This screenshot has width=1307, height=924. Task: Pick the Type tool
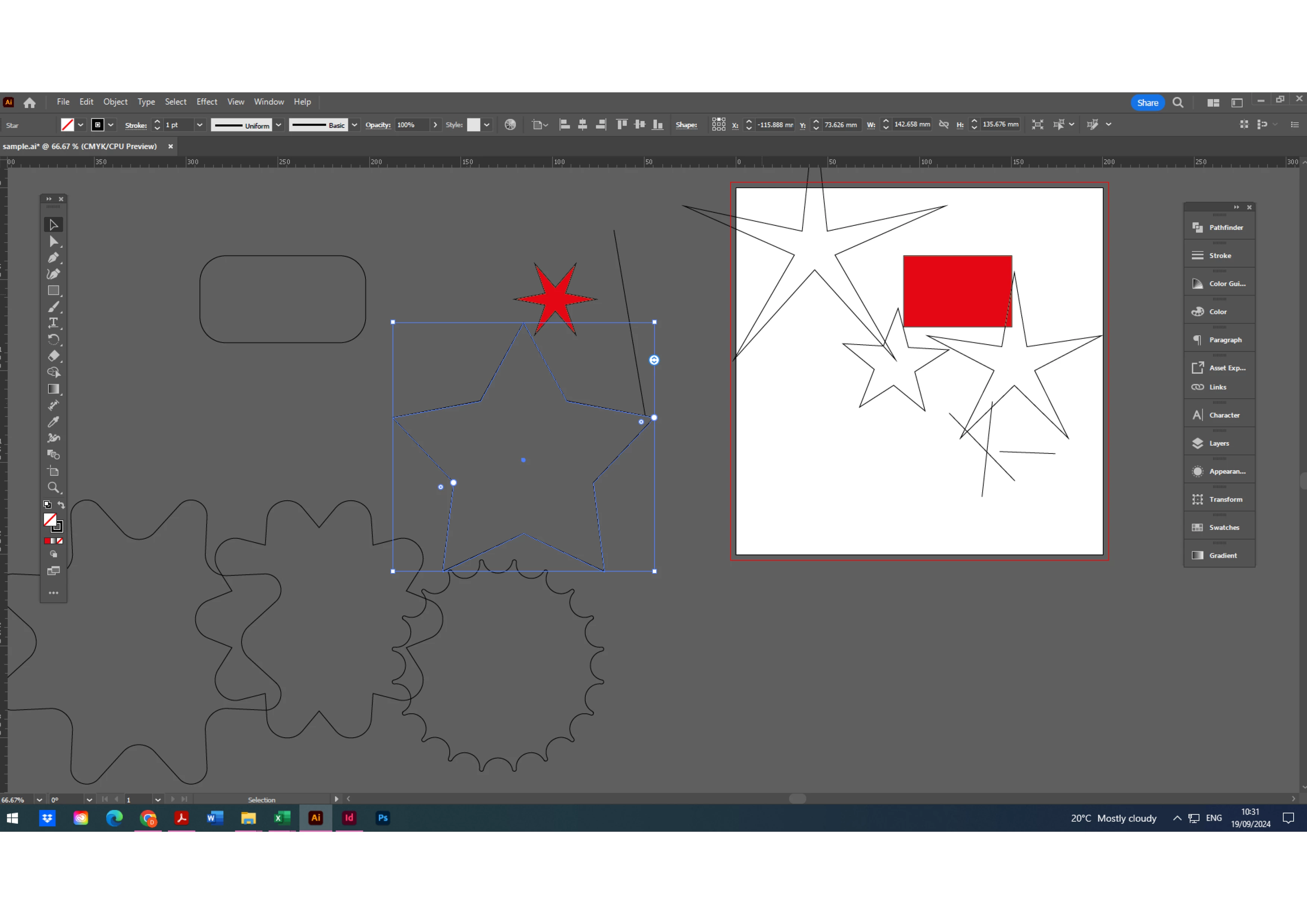coord(54,323)
